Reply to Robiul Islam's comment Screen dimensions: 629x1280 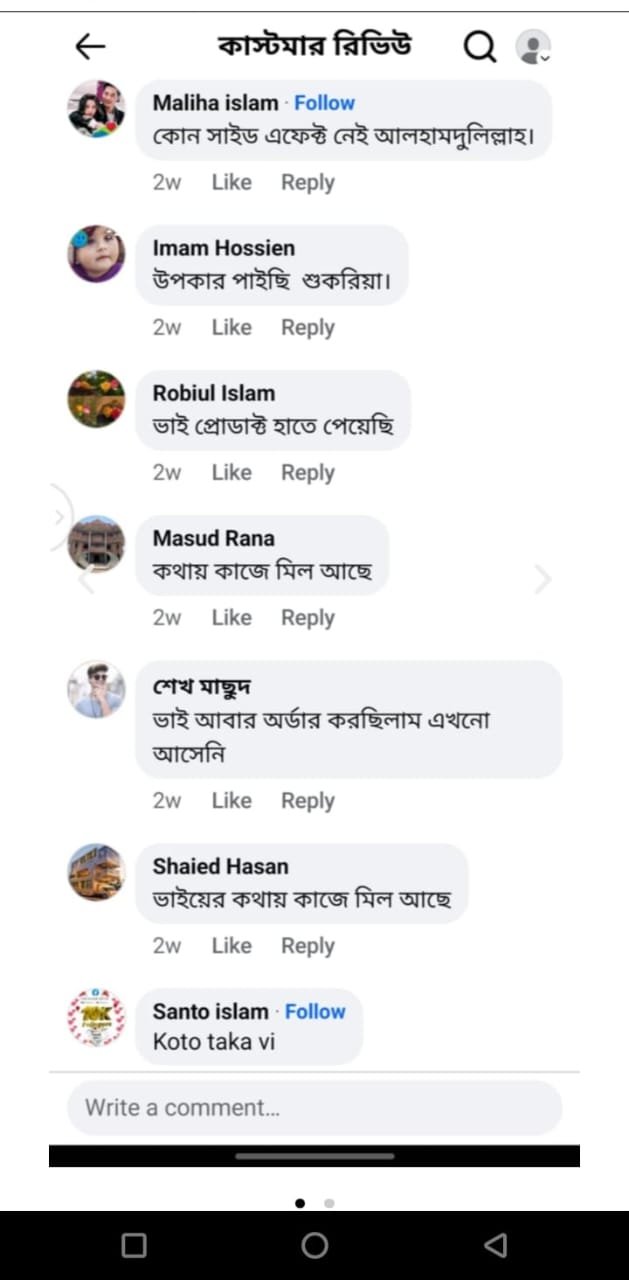point(307,472)
